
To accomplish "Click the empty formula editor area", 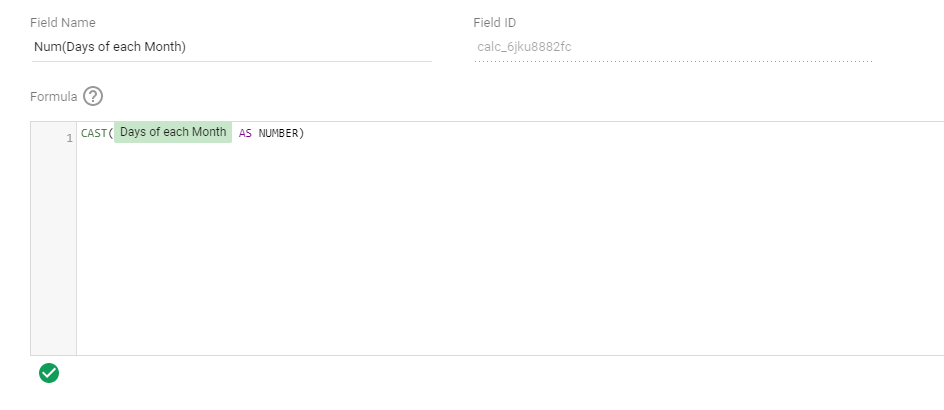I will click(x=500, y=250).
